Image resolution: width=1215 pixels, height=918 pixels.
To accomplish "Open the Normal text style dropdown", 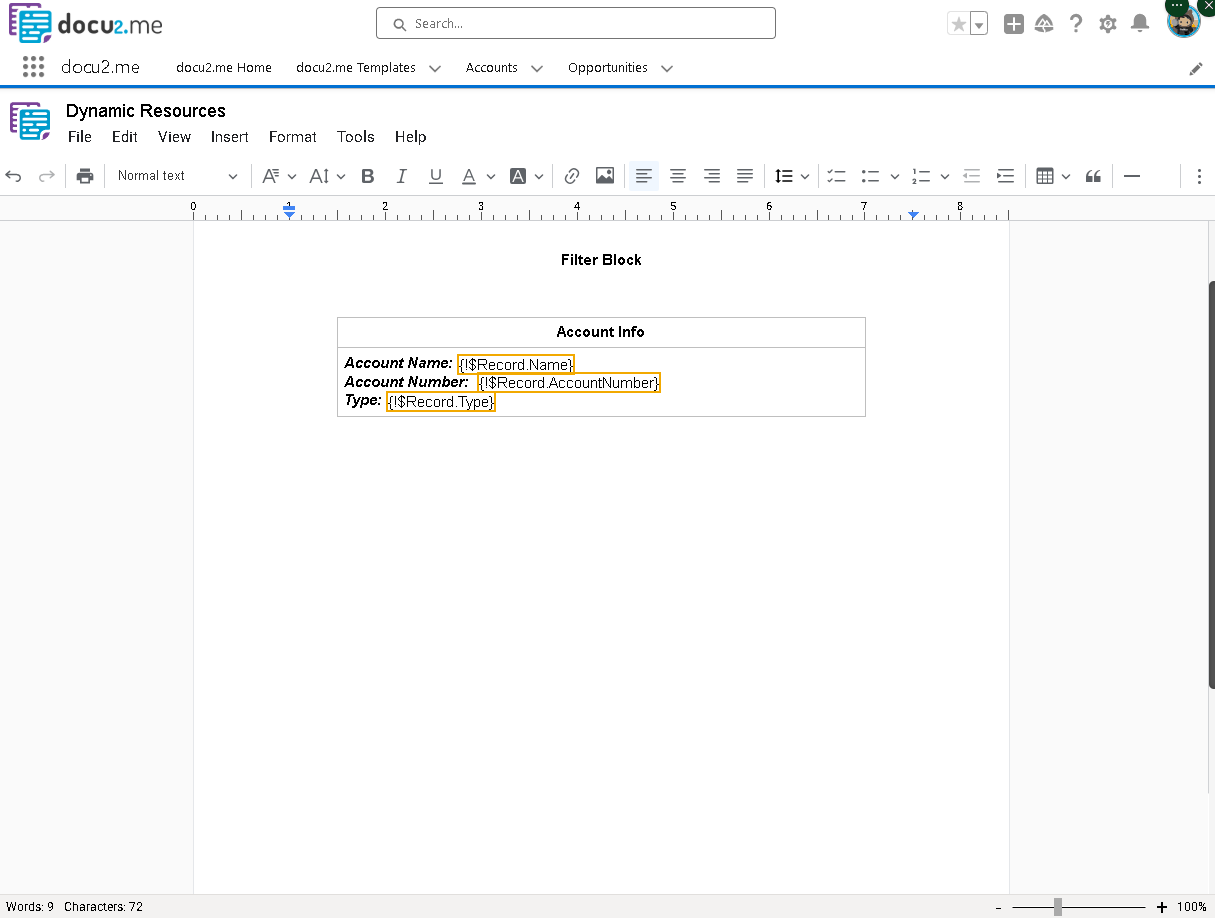I will point(177,176).
